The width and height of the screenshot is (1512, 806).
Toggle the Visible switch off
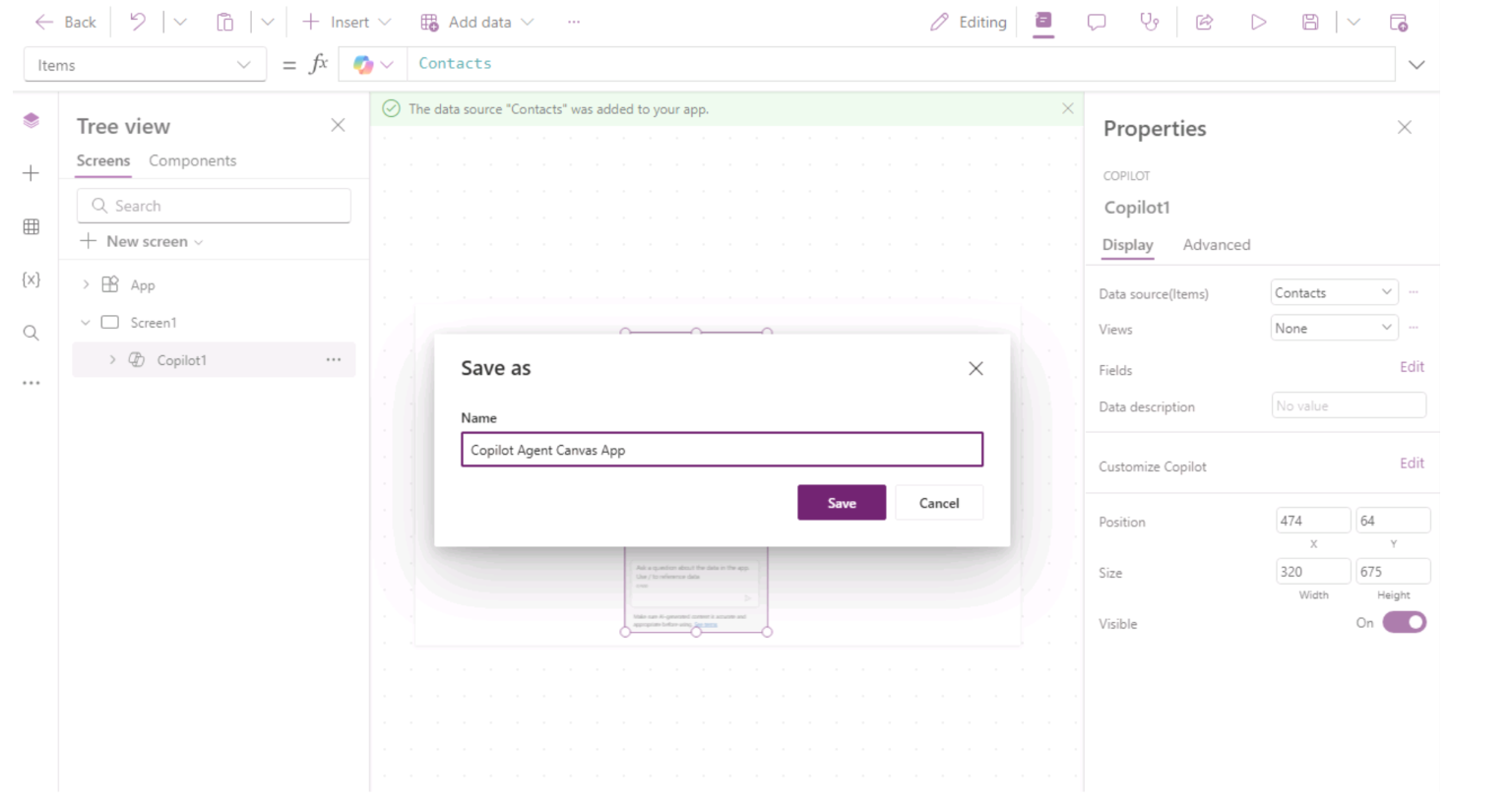[1404, 622]
